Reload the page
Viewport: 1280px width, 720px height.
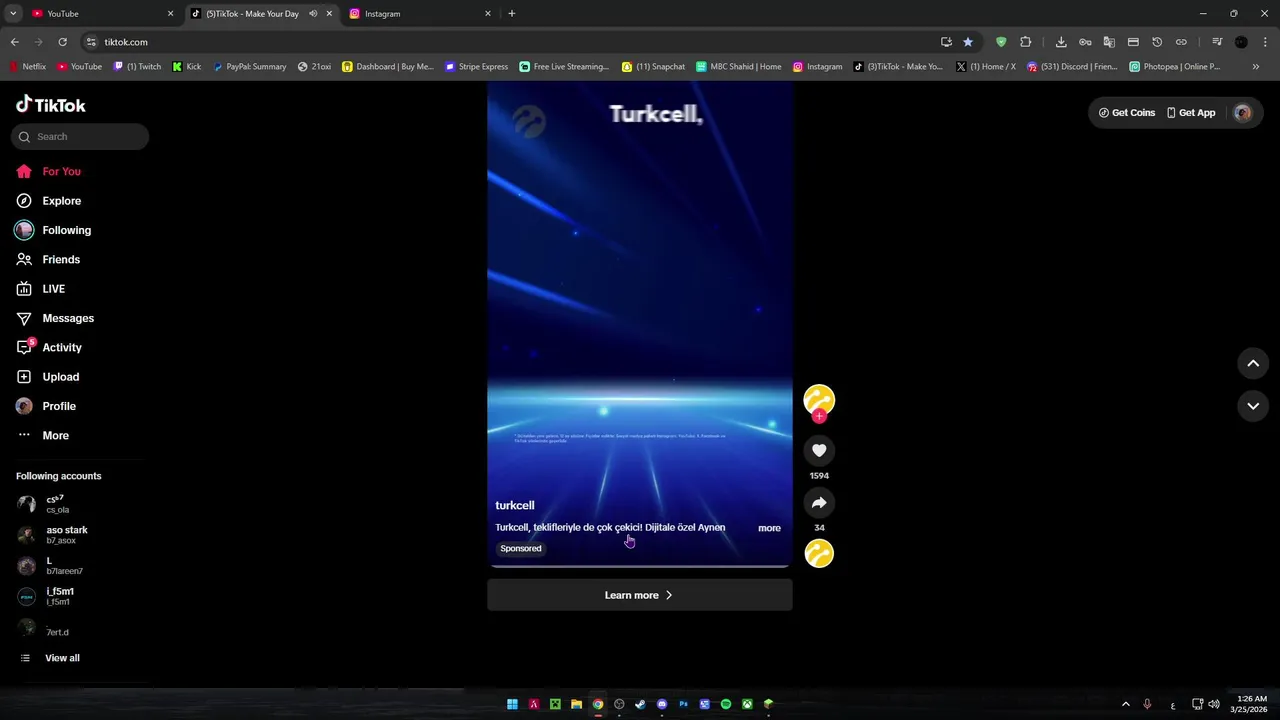tap(62, 42)
